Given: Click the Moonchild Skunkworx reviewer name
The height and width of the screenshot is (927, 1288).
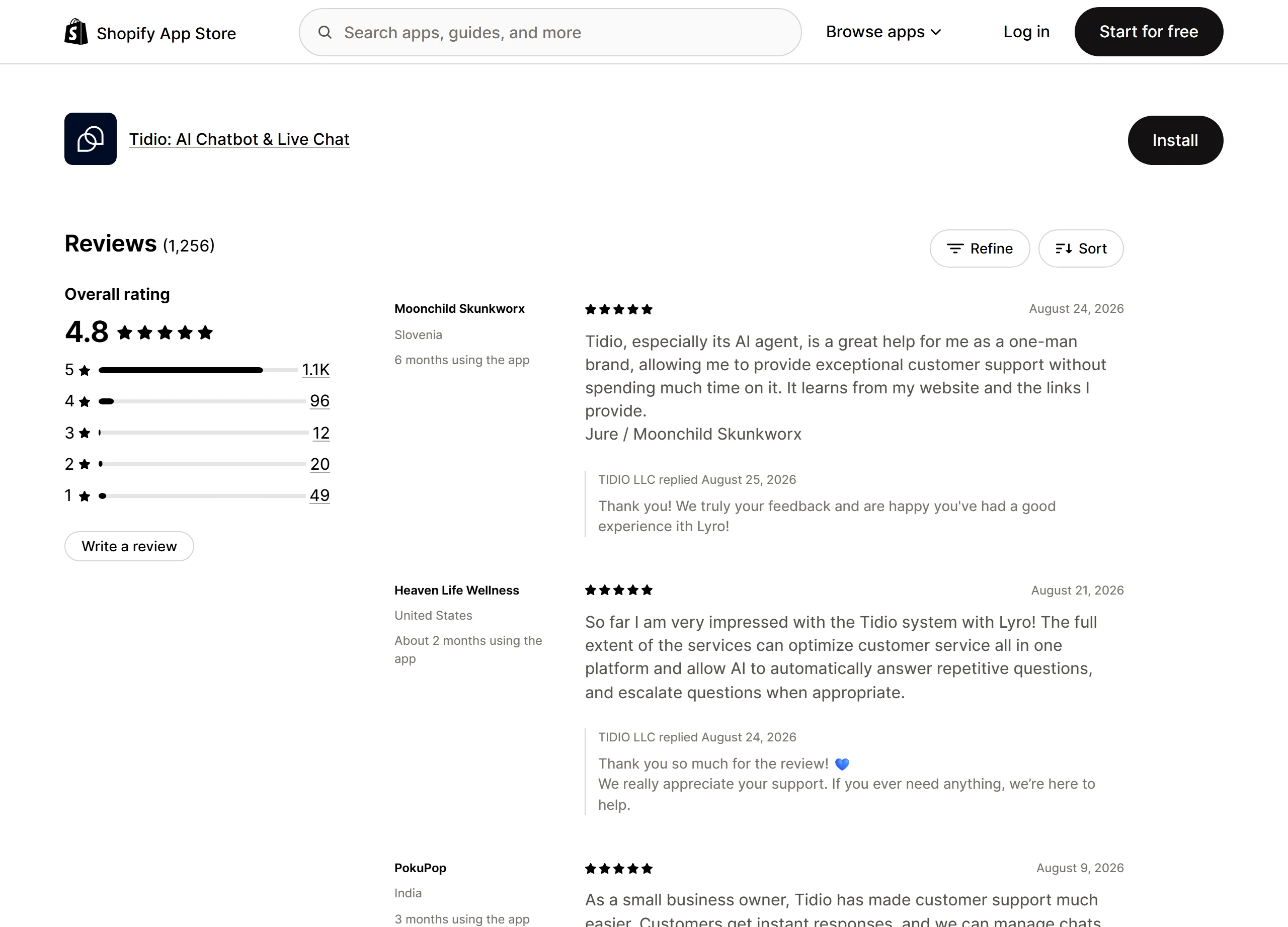Looking at the screenshot, I should coord(459,309).
